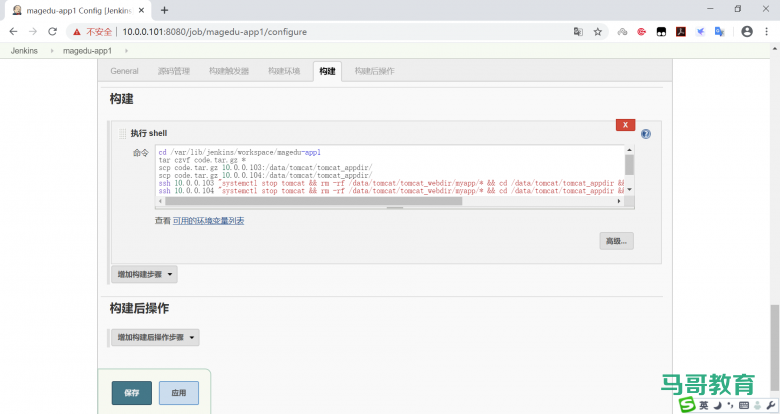The width and height of the screenshot is (780, 414).
Task: Go to Jenkins breadcrumb home
Action: tap(24, 51)
